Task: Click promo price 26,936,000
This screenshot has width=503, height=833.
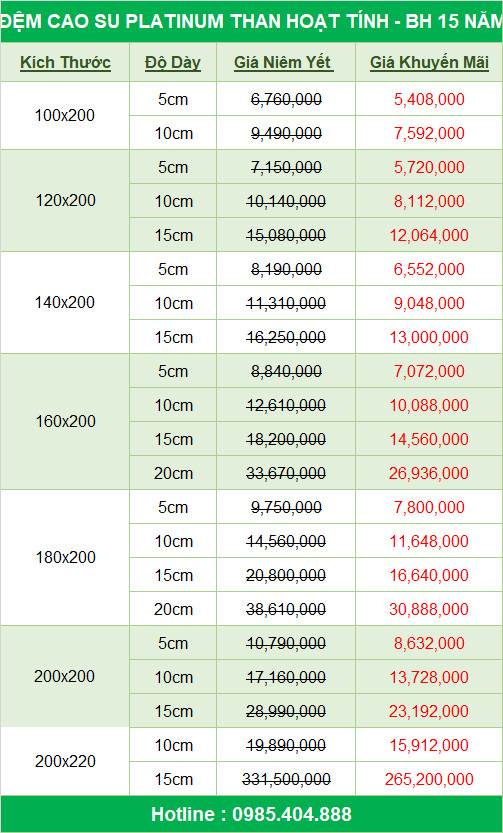Action: click(429, 473)
